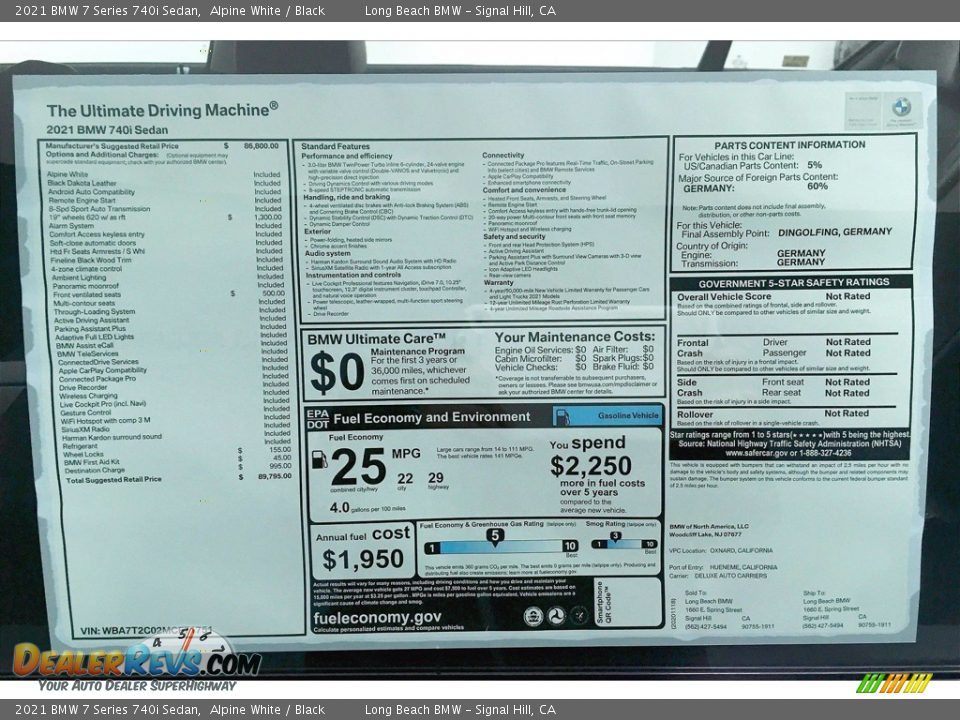Select the city MPG value 22
Screen dimensions: 960x720
click(x=405, y=478)
